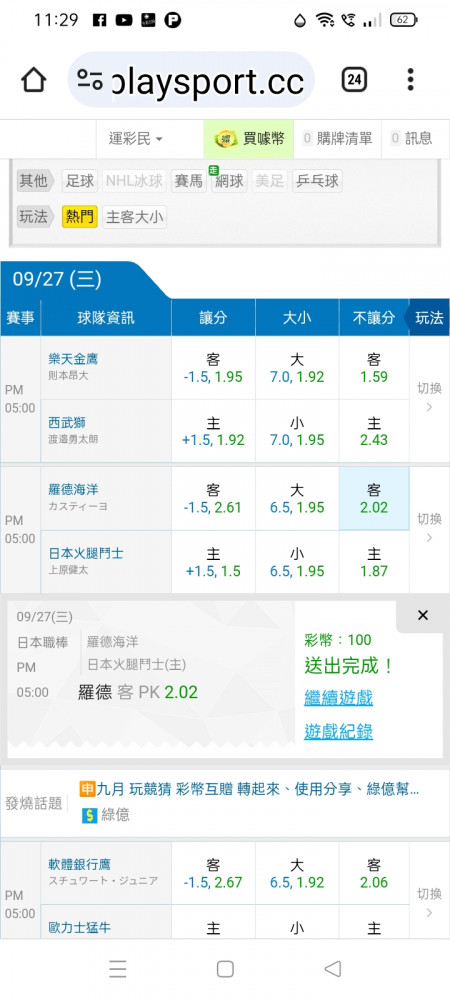Expand the 運彩民 dropdown
Viewport: 450px width, 1000px height.
coord(135,138)
